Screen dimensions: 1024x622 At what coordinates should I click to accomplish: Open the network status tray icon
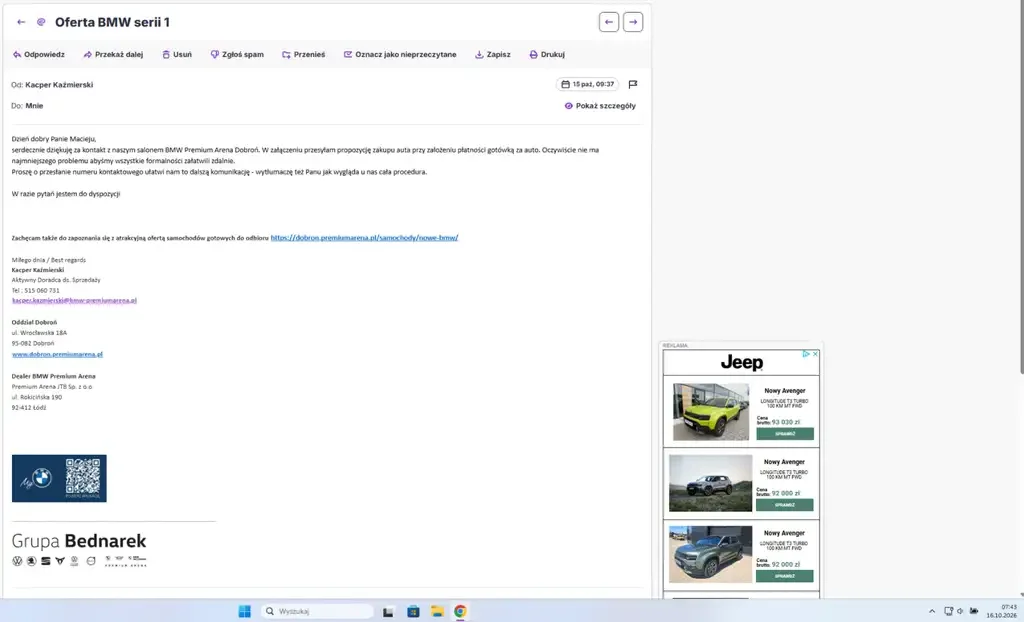coord(948,612)
